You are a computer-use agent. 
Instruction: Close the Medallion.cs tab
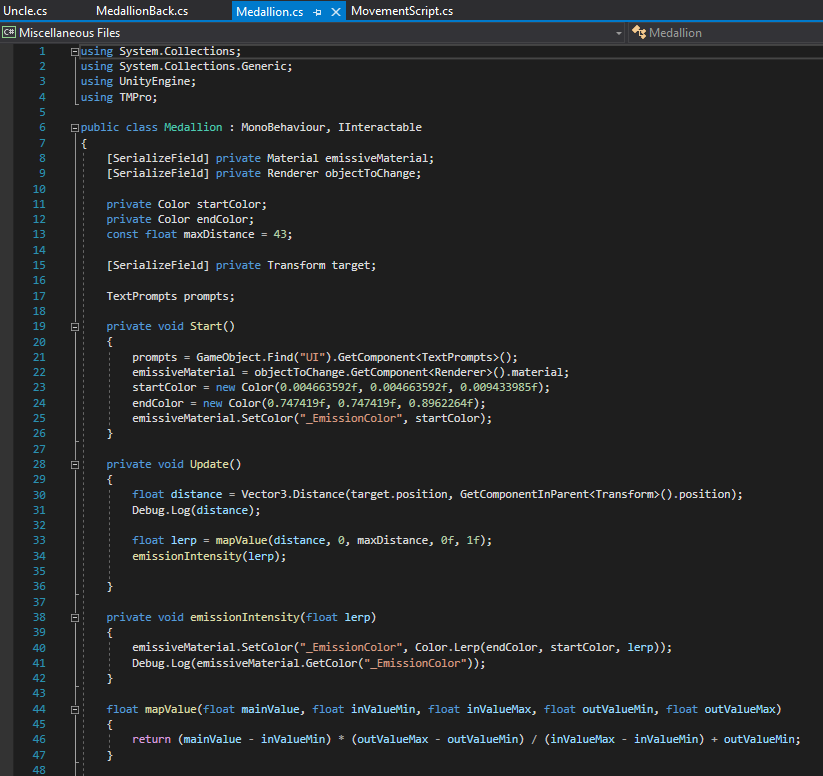[x=335, y=12]
